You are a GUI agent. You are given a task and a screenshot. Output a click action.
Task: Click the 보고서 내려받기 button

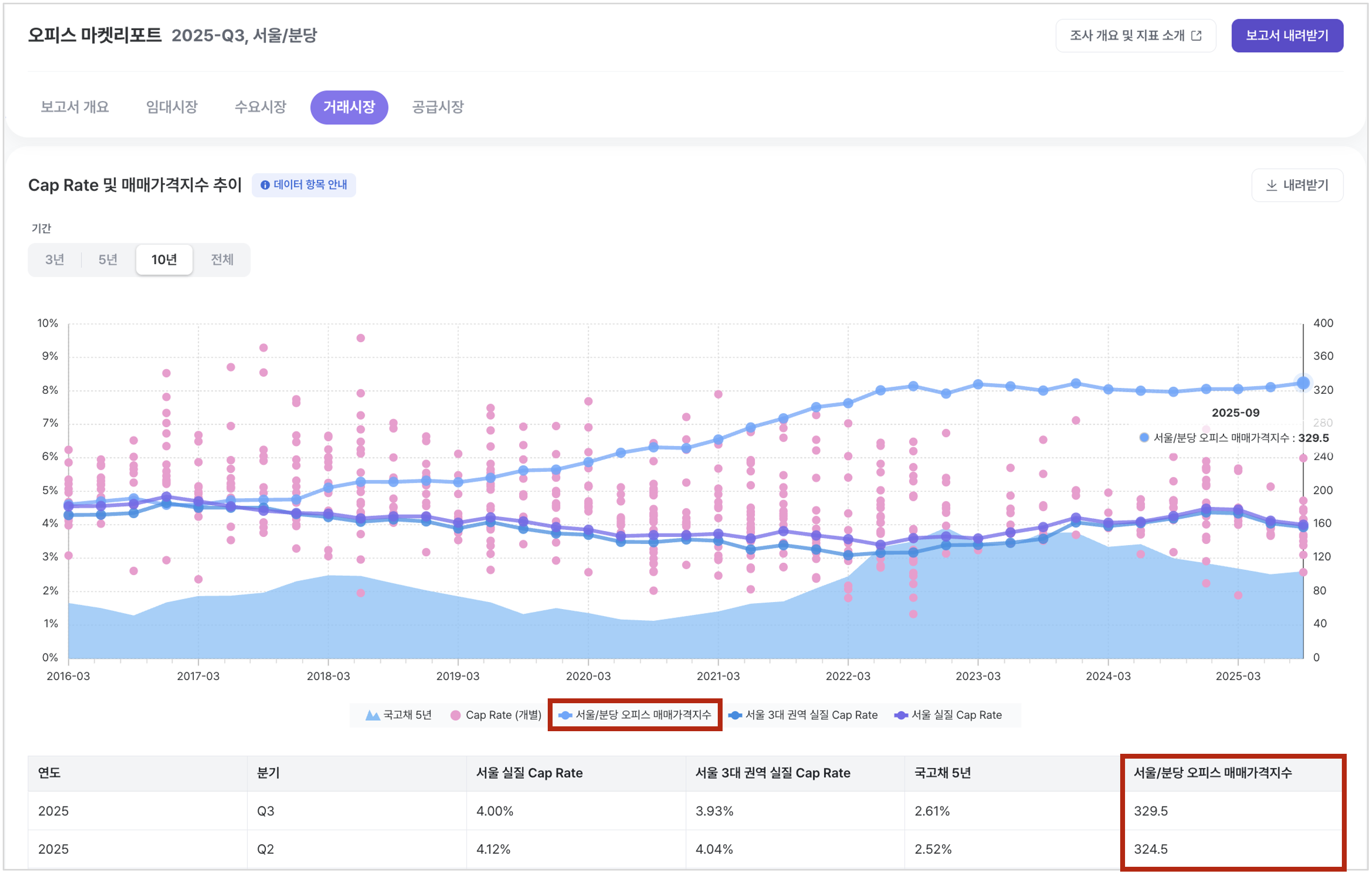pyautogui.click(x=1286, y=36)
